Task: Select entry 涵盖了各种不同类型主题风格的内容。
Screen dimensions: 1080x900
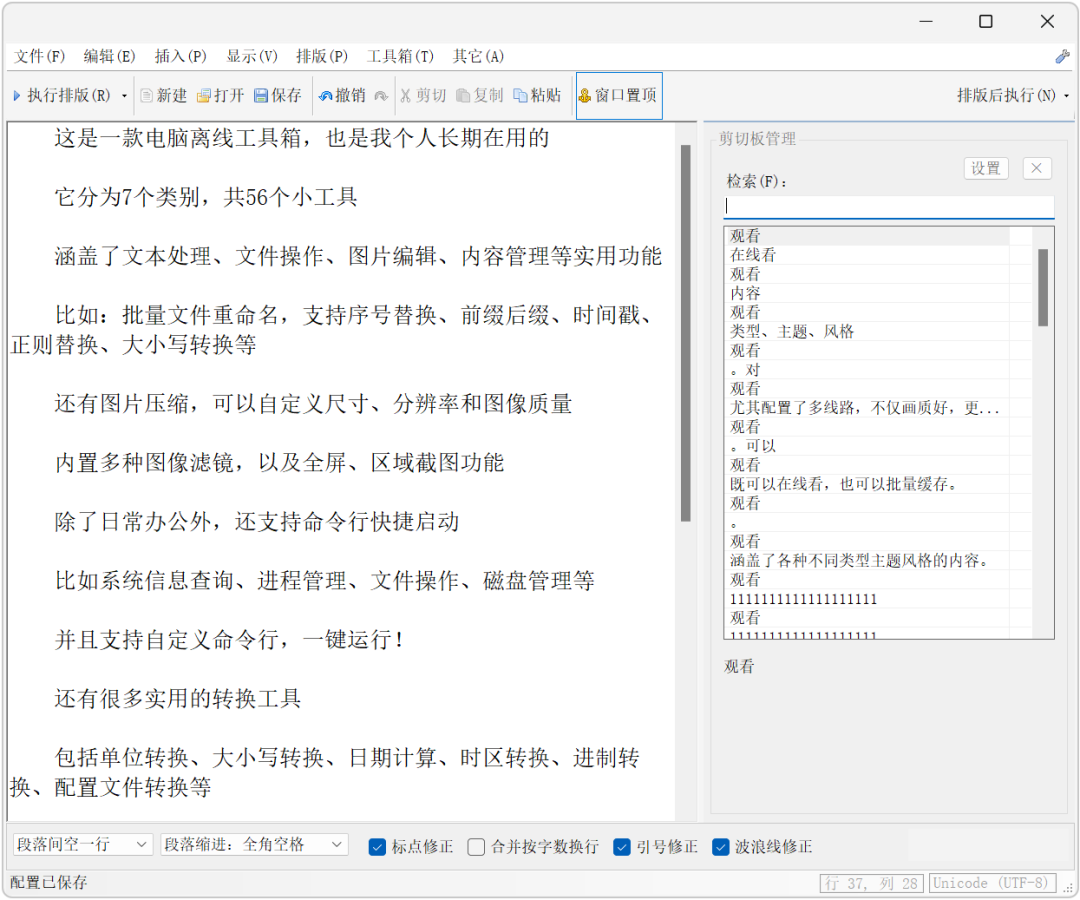Action: pos(866,561)
